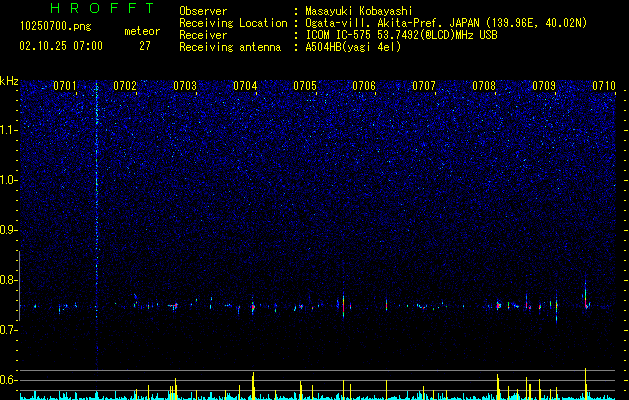Click the tallest yellow intensity spike near 0704
Viewport: 629px width, 400px height.
click(253, 386)
